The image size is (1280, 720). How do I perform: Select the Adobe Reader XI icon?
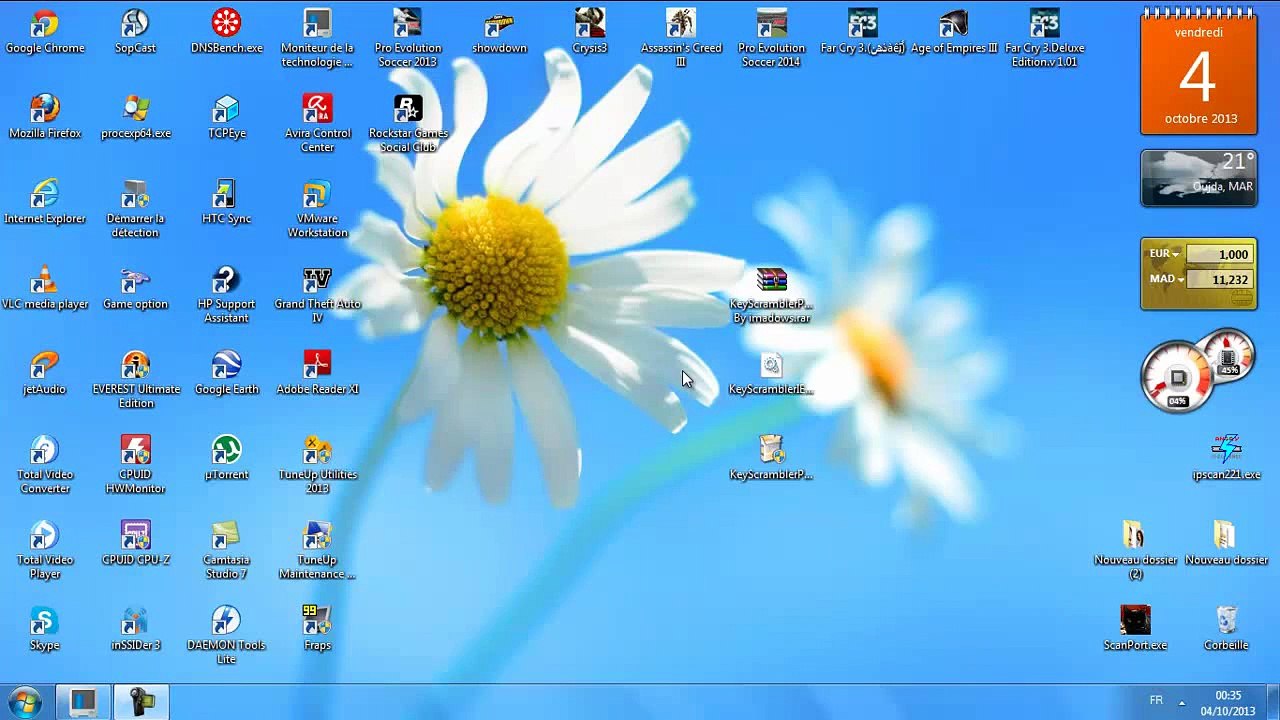317,372
